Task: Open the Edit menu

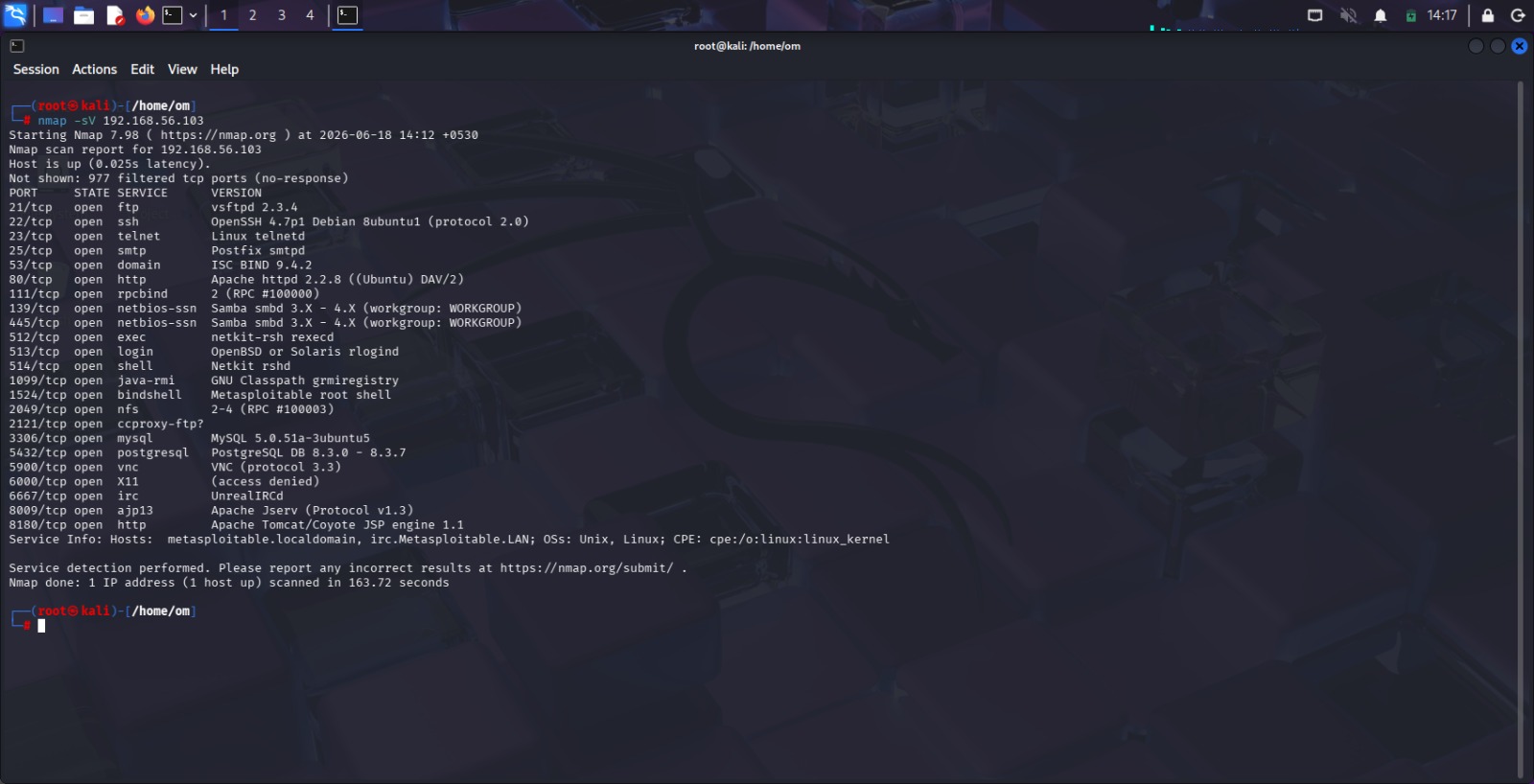Action: tap(142, 69)
